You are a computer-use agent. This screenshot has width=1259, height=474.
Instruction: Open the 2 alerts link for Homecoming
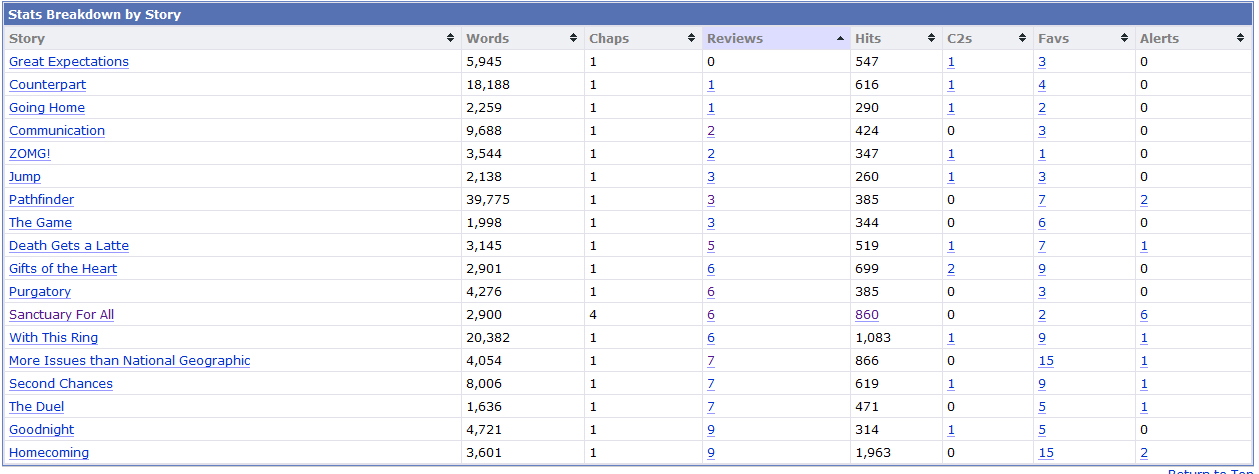coord(1144,453)
